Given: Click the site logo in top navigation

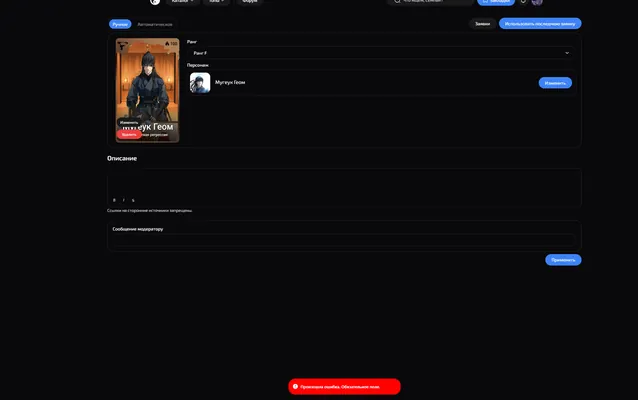Looking at the screenshot, I should click(x=155, y=2).
